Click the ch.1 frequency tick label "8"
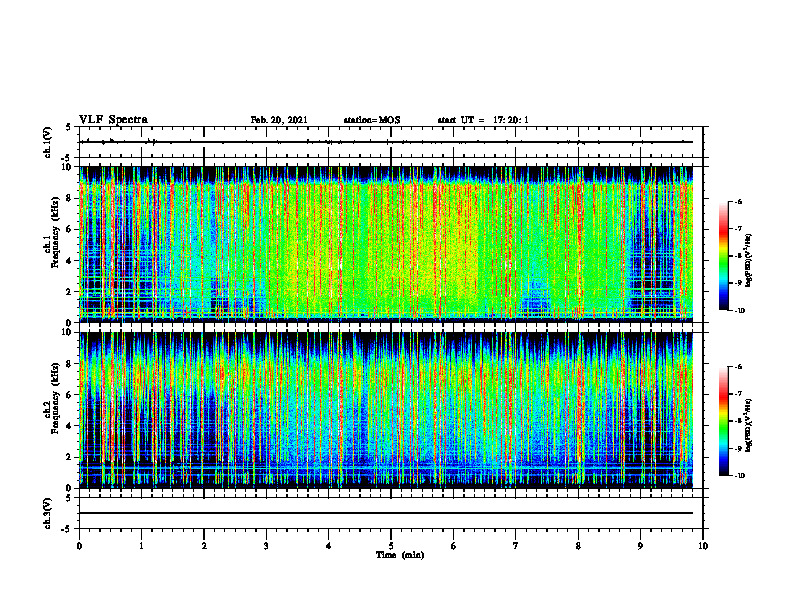 (69, 198)
